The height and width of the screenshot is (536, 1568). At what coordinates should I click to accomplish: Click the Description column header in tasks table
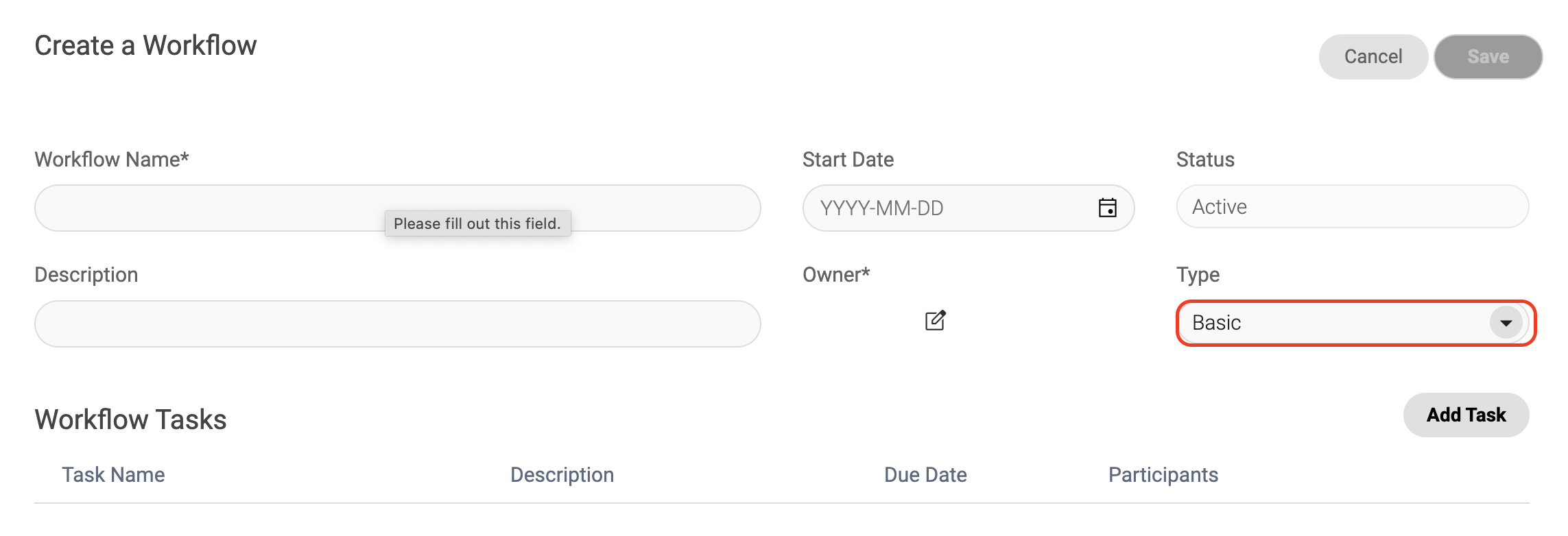click(562, 475)
